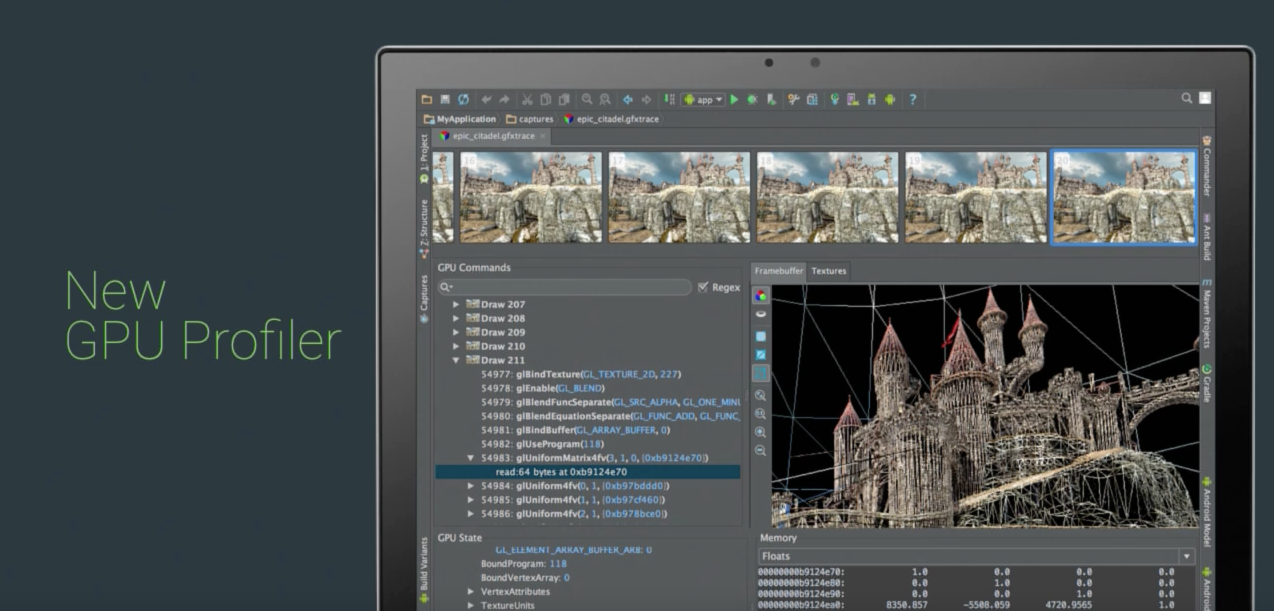This screenshot has width=1274, height=611.
Task: Click the green Run app button
Action: [735, 100]
